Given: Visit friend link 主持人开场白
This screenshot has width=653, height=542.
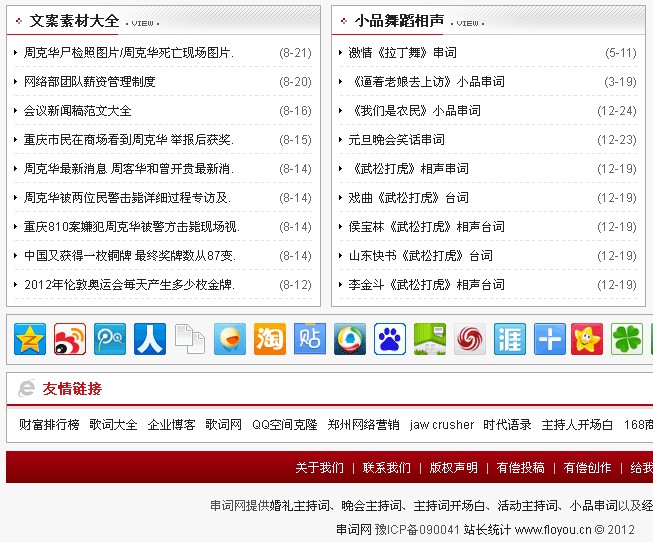Looking at the screenshot, I should pyautogui.click(x=578, y=425).
